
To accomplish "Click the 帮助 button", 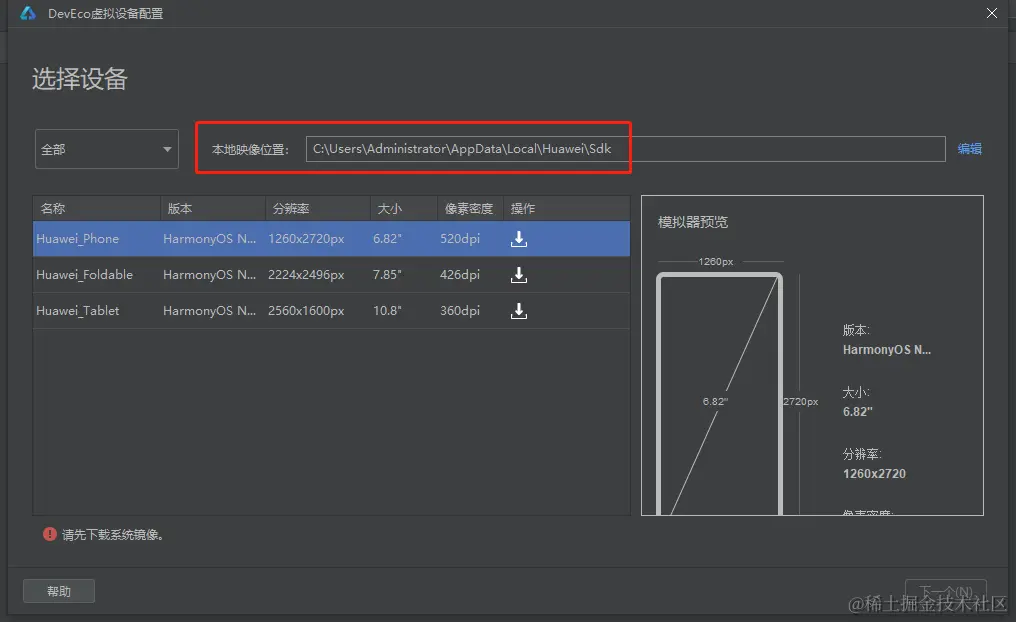I will 59,591.
